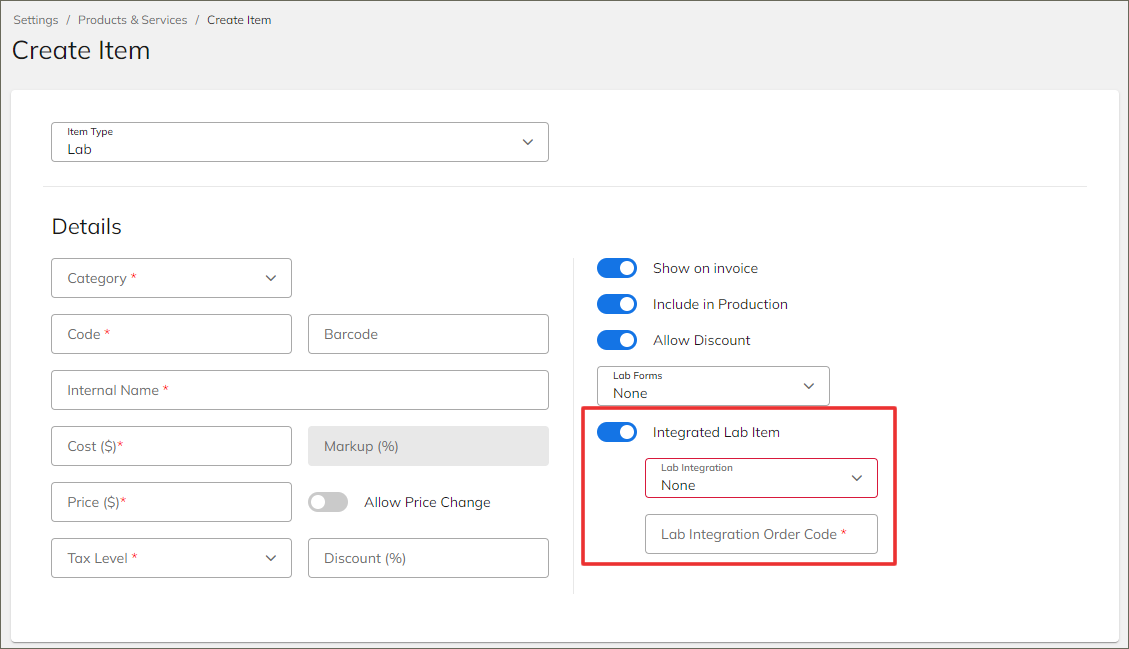Disable the Allow Discount toggle
Viewport: 1129px width, 649px height.
coord(617,340)
